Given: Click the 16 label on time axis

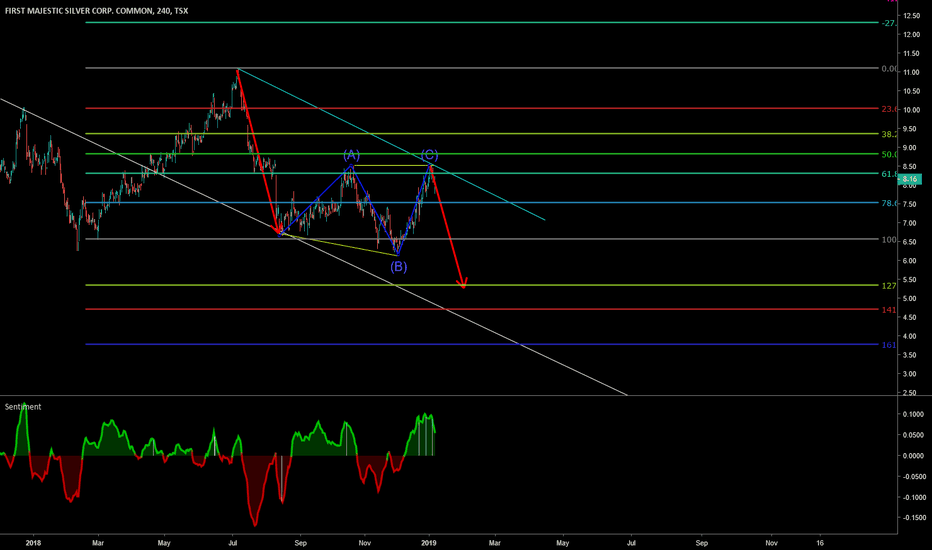Looking at the screenshot, I should point(820,543).
